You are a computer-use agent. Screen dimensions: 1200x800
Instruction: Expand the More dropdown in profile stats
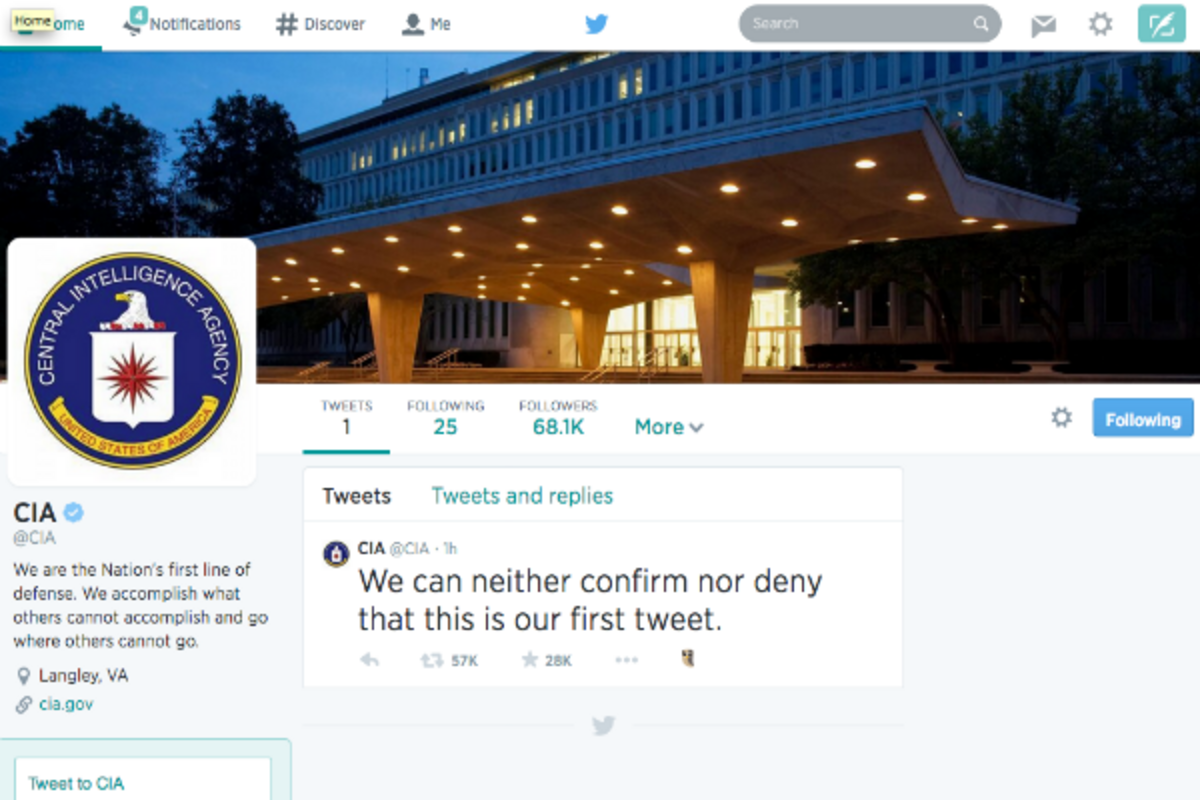click(669, 427)
